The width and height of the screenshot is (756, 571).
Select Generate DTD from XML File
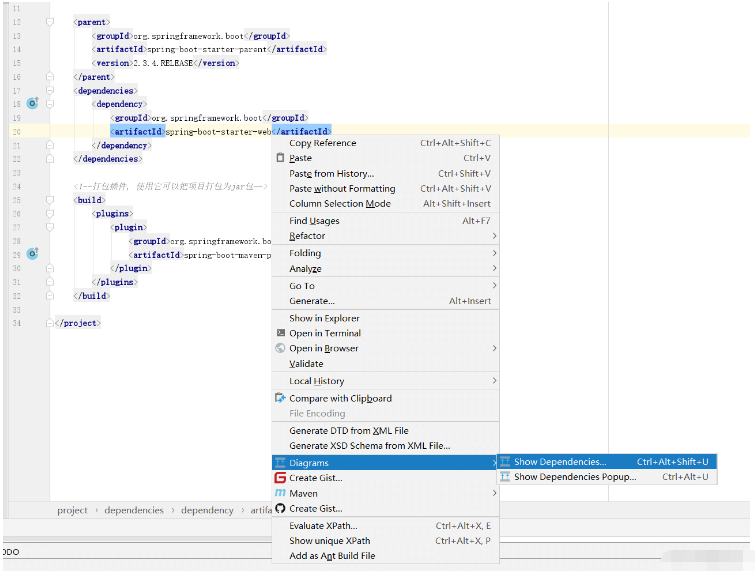[x=385, y=431]
